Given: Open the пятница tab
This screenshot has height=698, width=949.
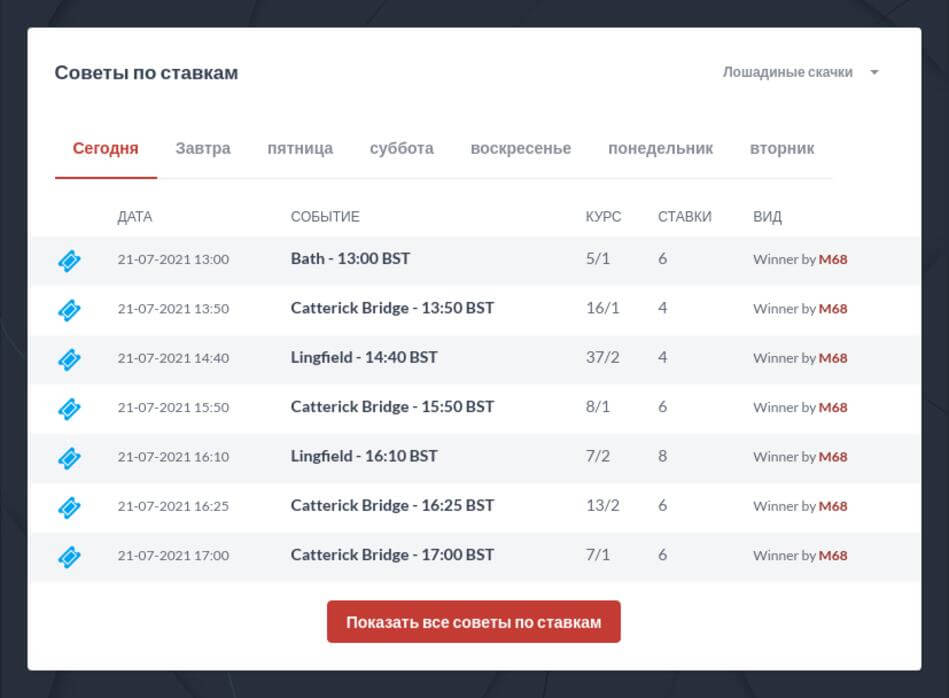Looking at the screenshot, I should click(x=300, y=149).
